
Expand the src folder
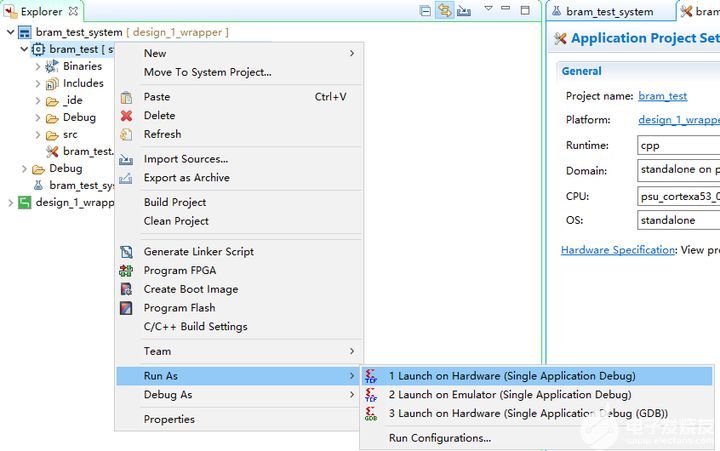(x=38, y=135)
